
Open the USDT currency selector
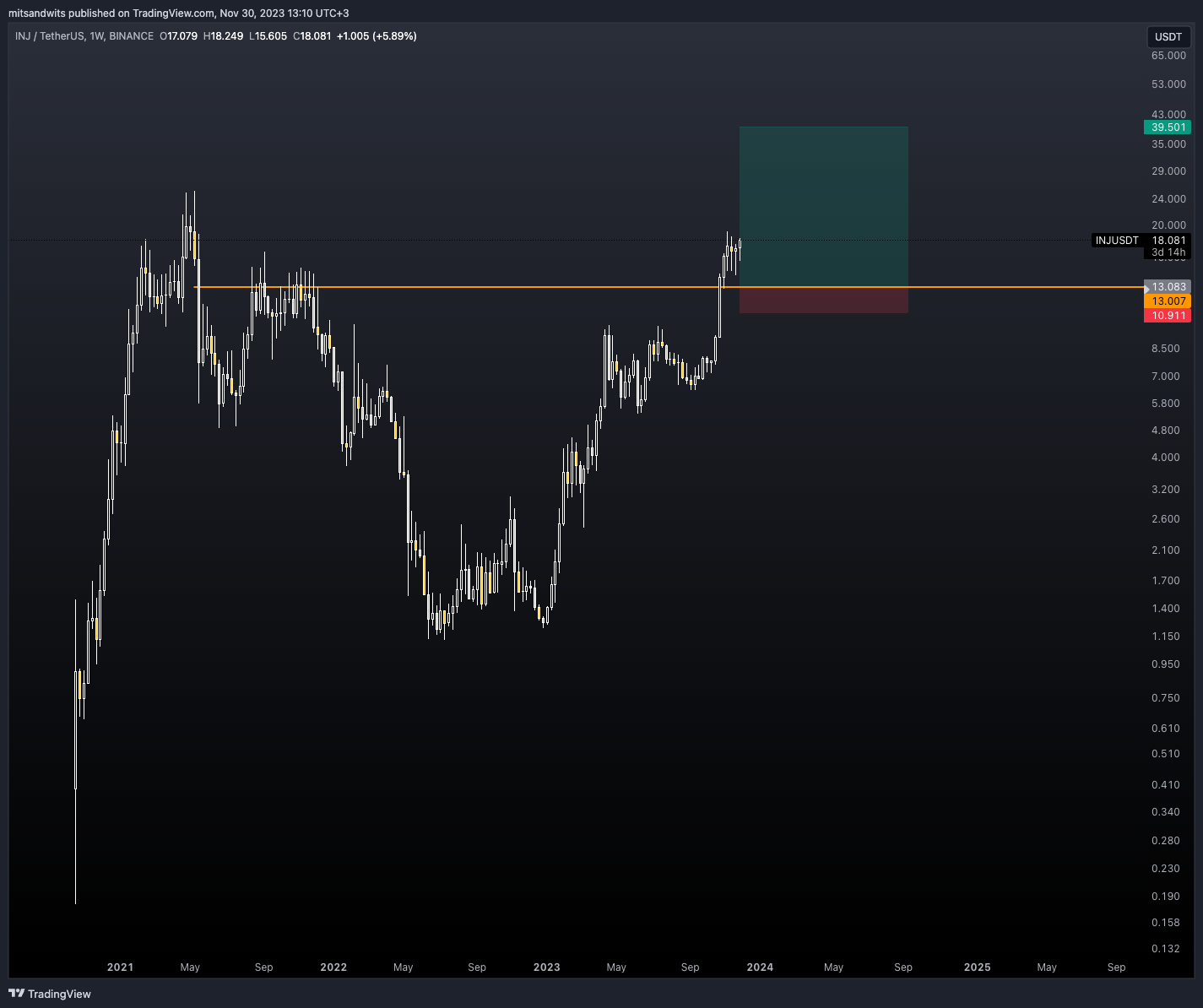(1168, 37)
